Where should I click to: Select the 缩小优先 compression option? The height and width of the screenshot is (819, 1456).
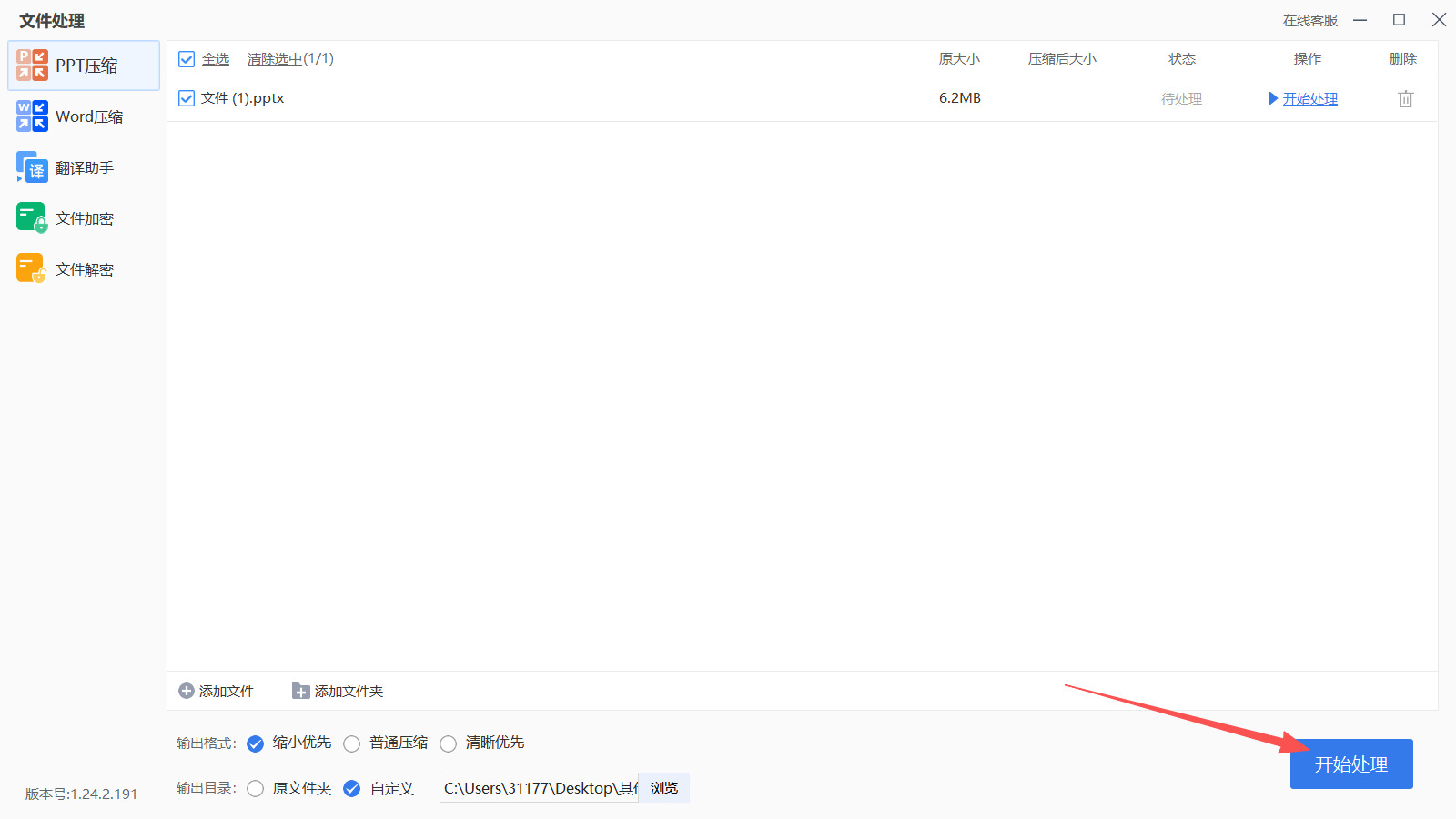pyautogui.click(x=255, y=743)
